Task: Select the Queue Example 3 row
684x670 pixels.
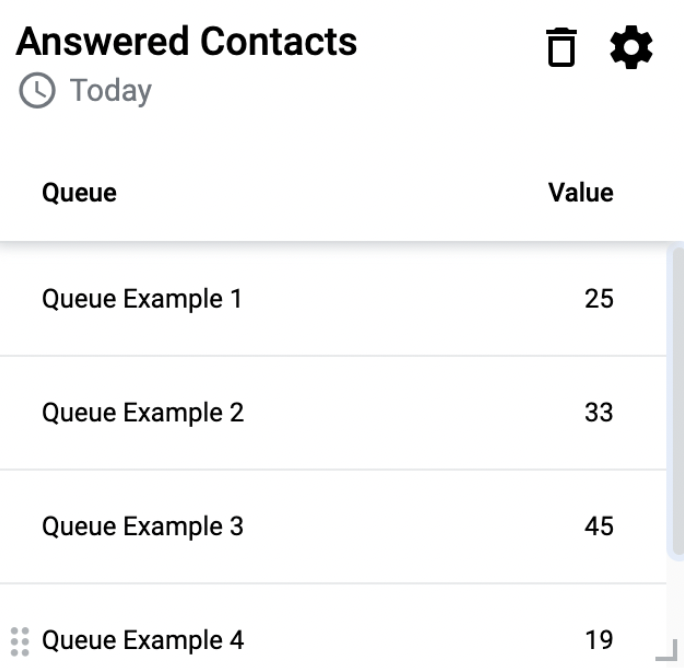Action: tap(333, 526)
